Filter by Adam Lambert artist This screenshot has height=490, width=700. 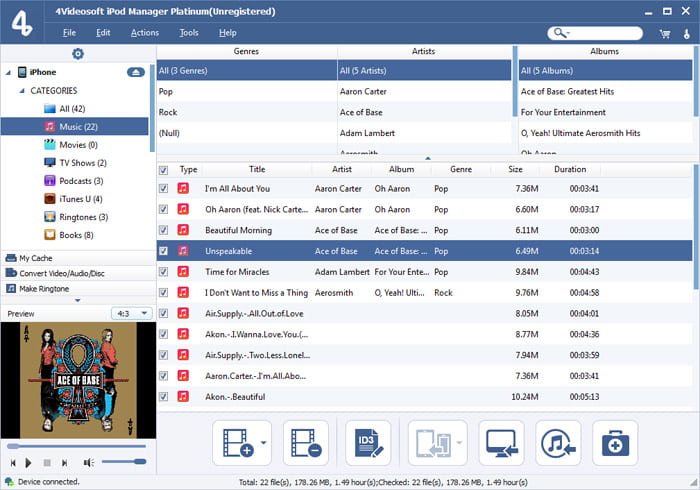coord(425,133)
